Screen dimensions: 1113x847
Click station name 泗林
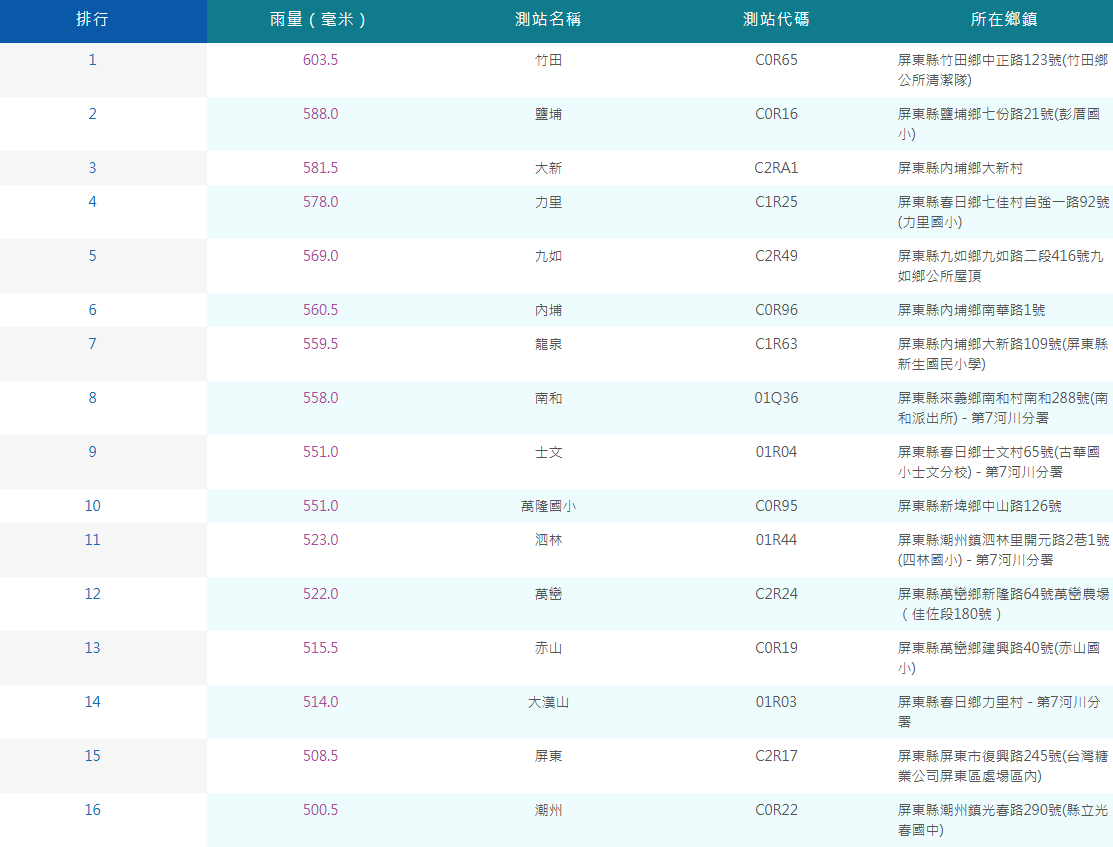tap(548, 540)
